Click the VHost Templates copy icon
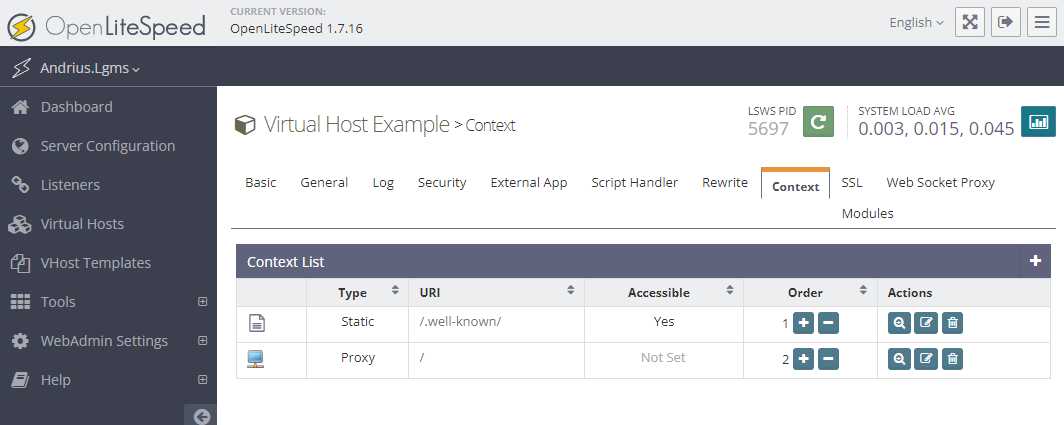 point(20,263)
